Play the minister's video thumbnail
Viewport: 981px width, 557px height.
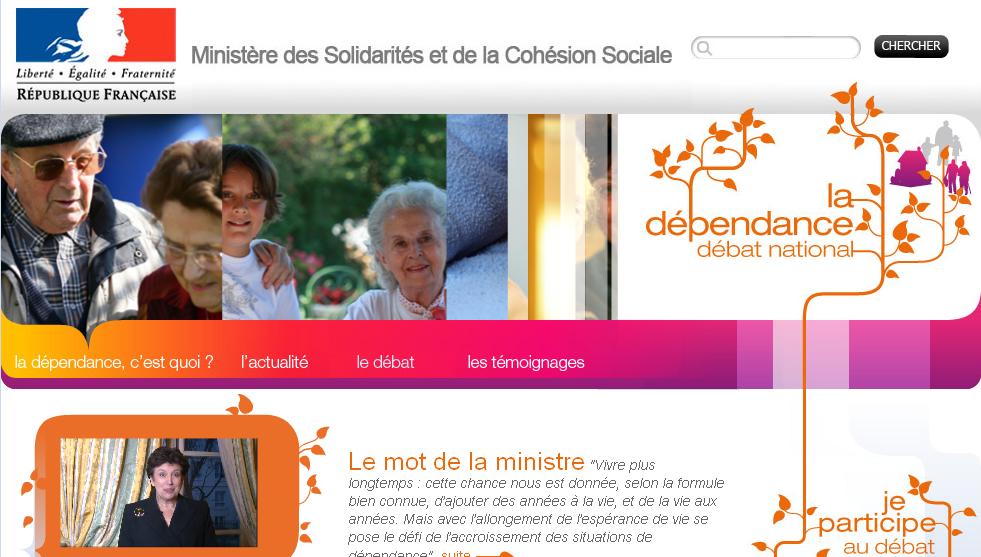(158, 492)
